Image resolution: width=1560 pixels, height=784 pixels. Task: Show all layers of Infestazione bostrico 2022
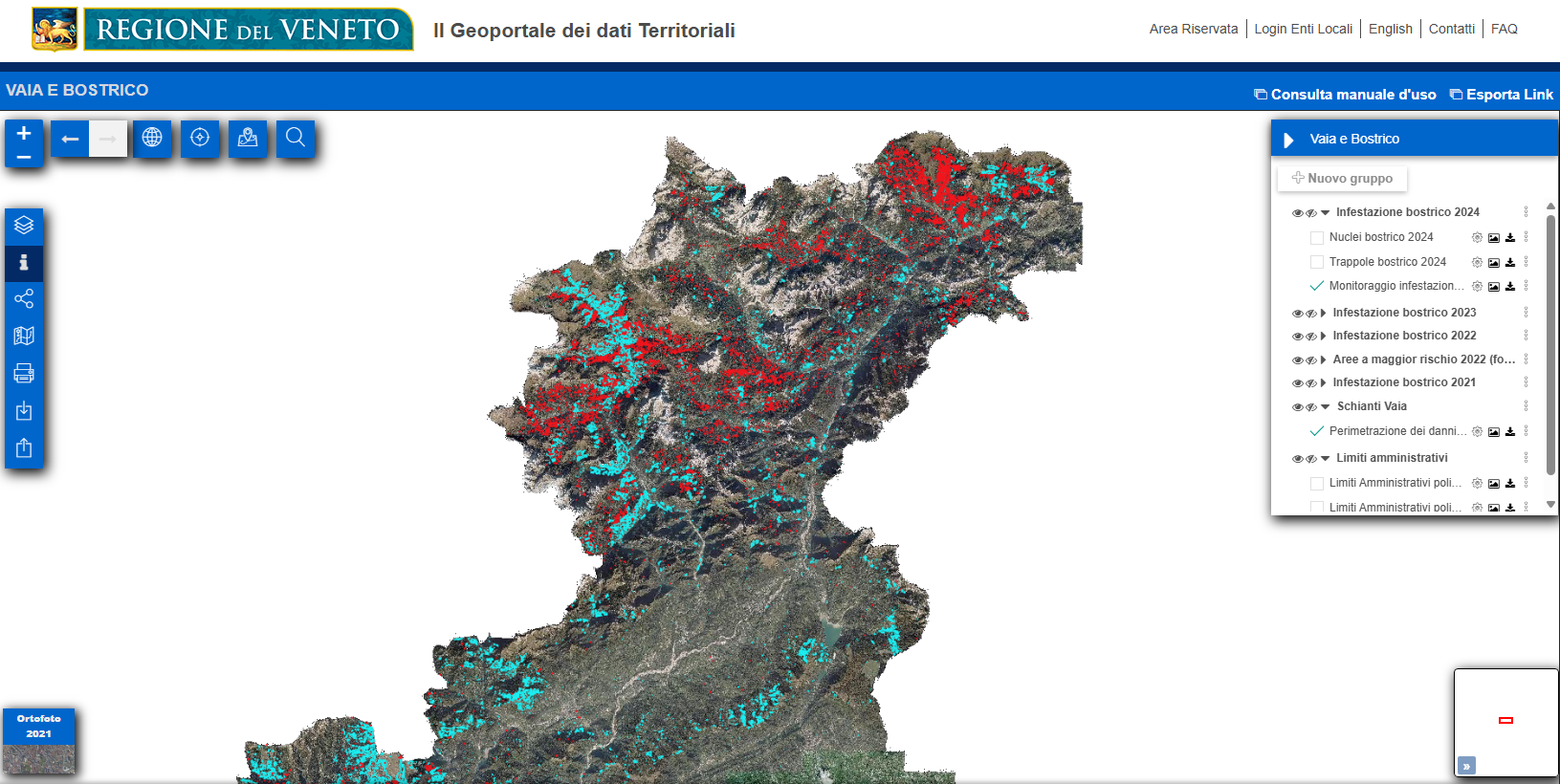[x=1297, y=337]
